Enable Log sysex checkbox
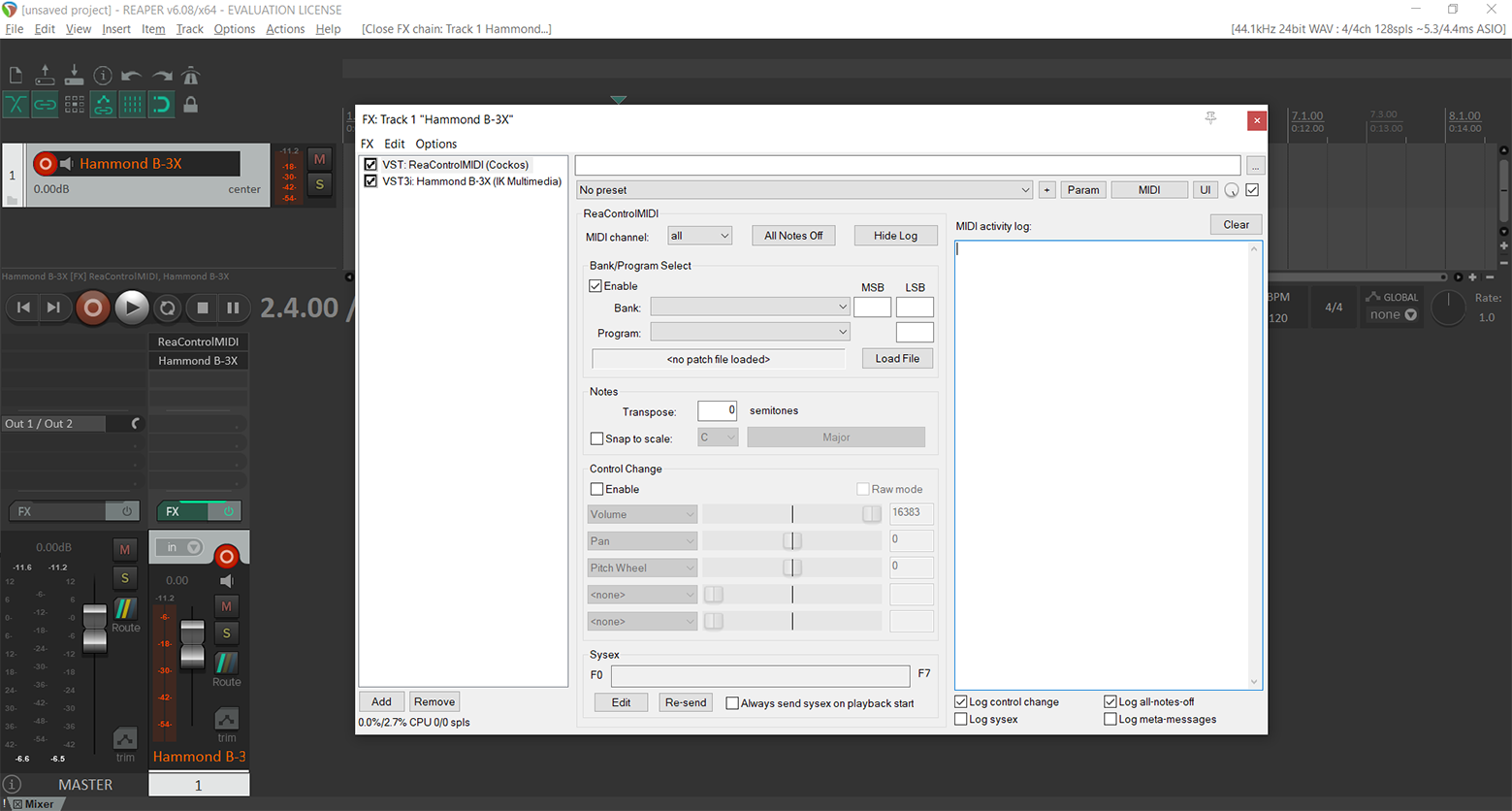Viewport: 1512px width, 811px height. [961, 719]
